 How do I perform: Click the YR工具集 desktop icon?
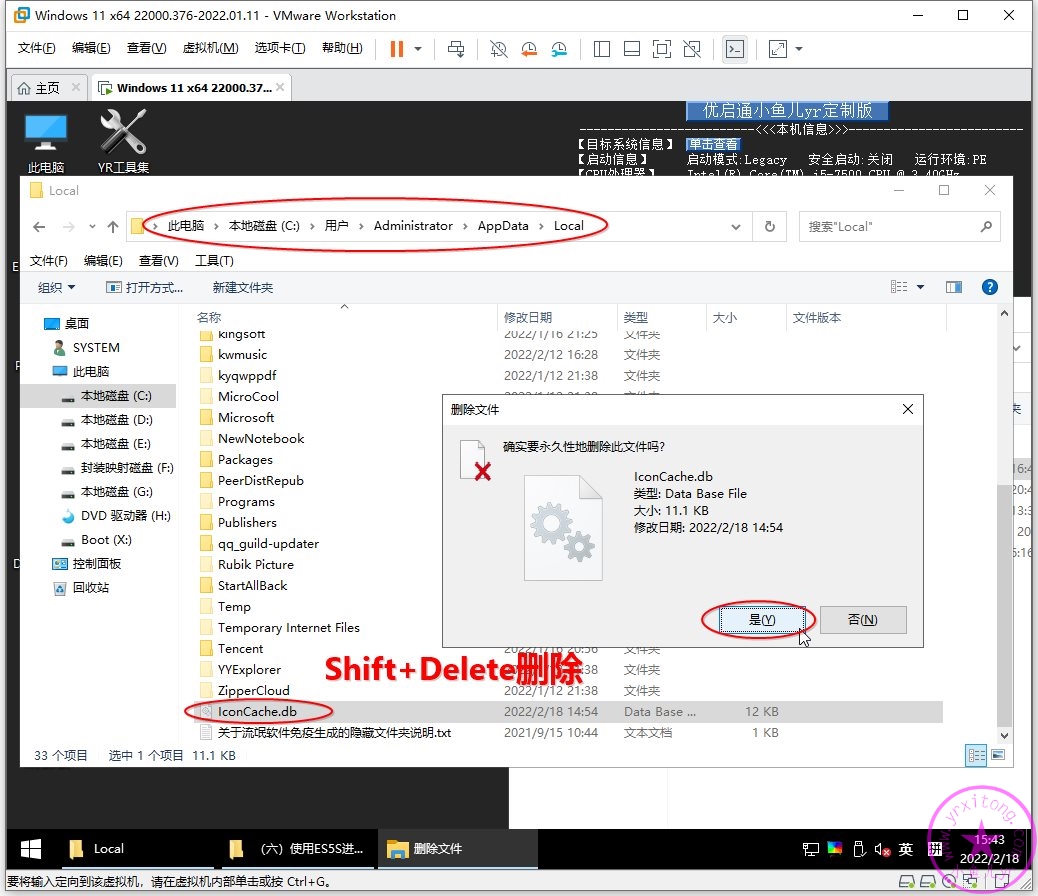tap(123, 142)
